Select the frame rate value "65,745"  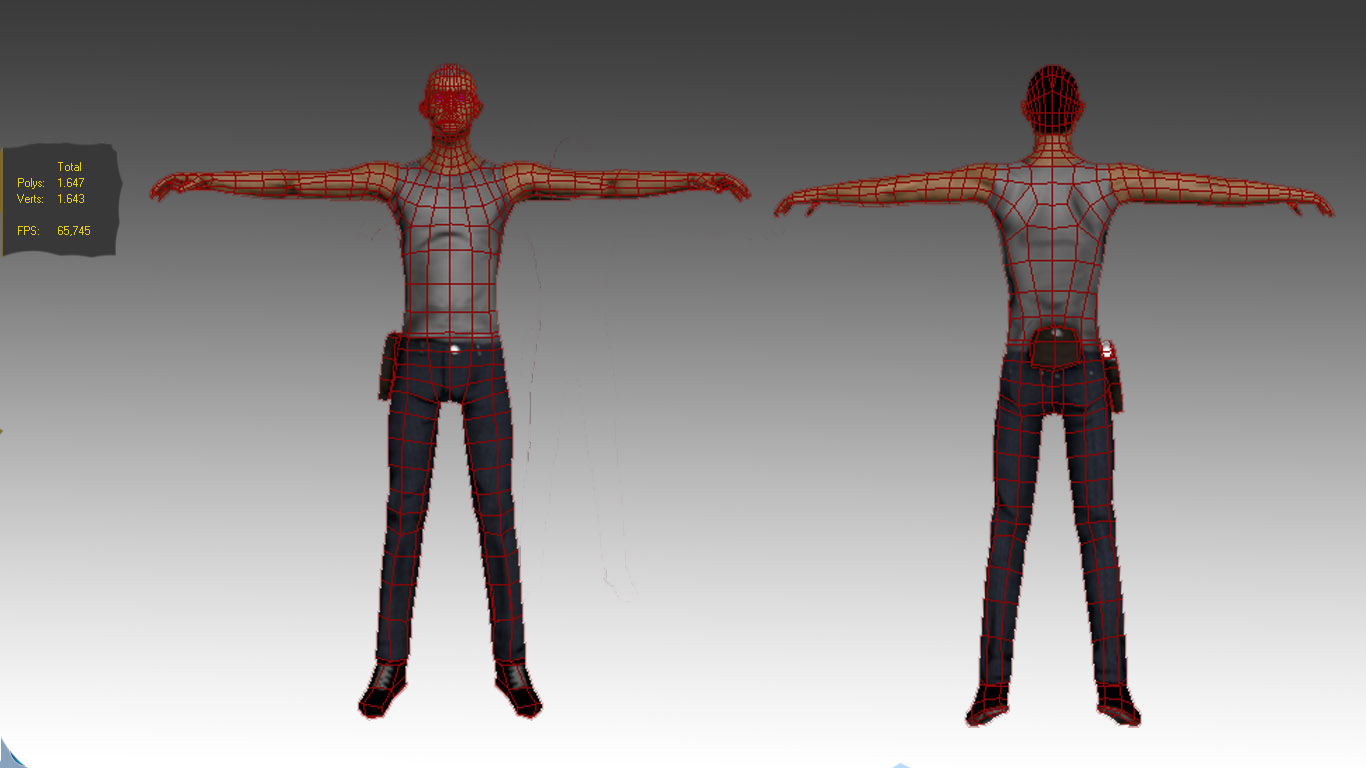tap(74, 231)
